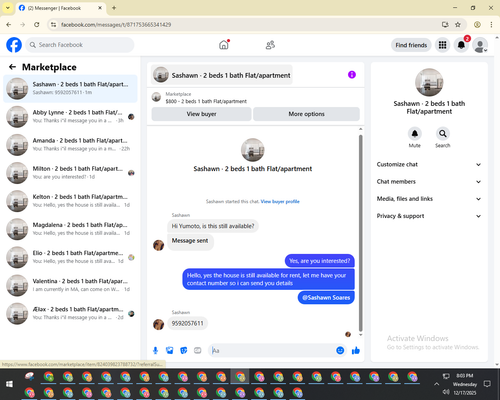
Task: Expand Chat members section
Action: pyautogui.click(x=429, y=182)
